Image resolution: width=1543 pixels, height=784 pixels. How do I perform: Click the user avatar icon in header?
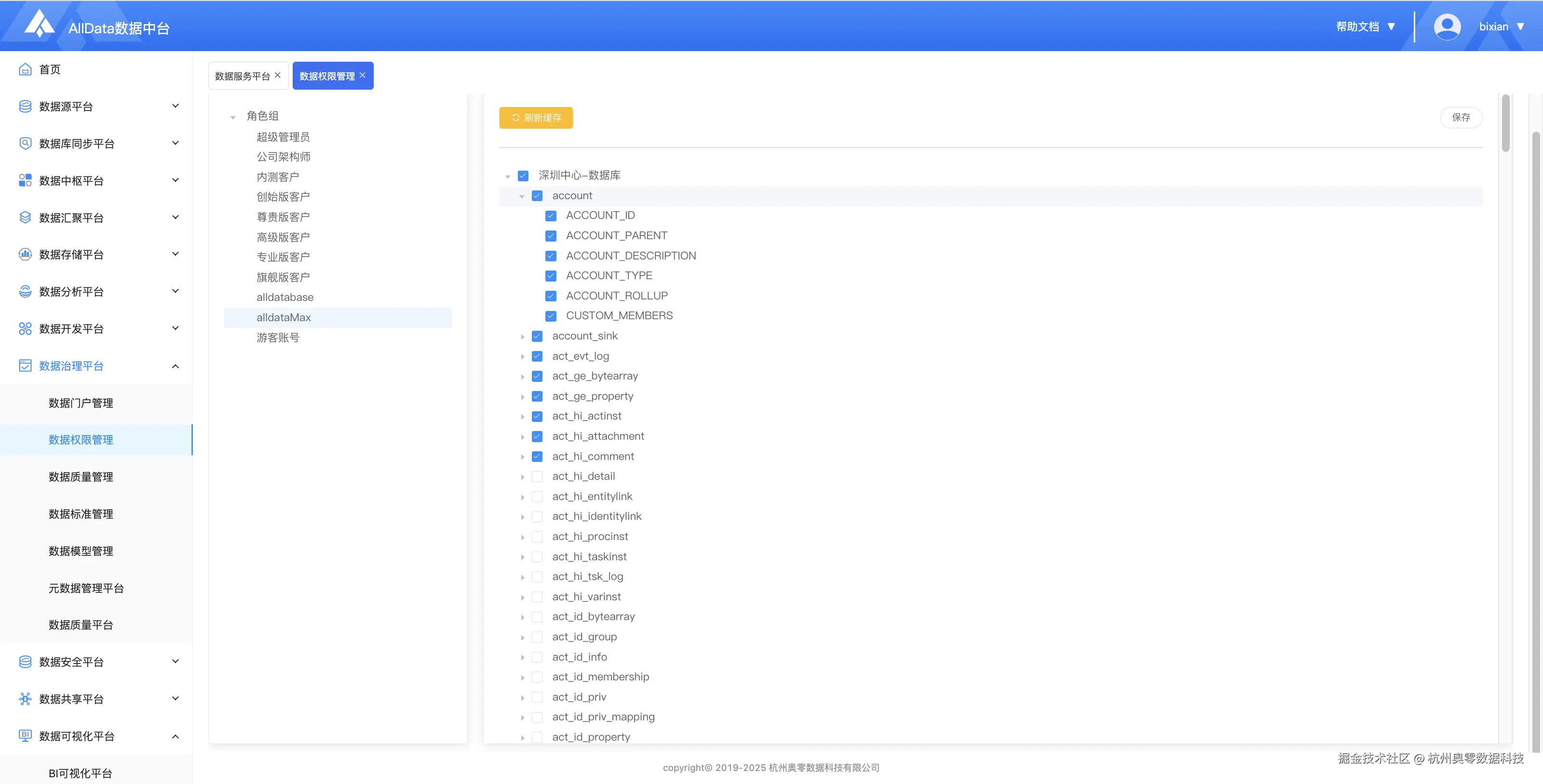pyautogui.click(x=1447, y=27)
